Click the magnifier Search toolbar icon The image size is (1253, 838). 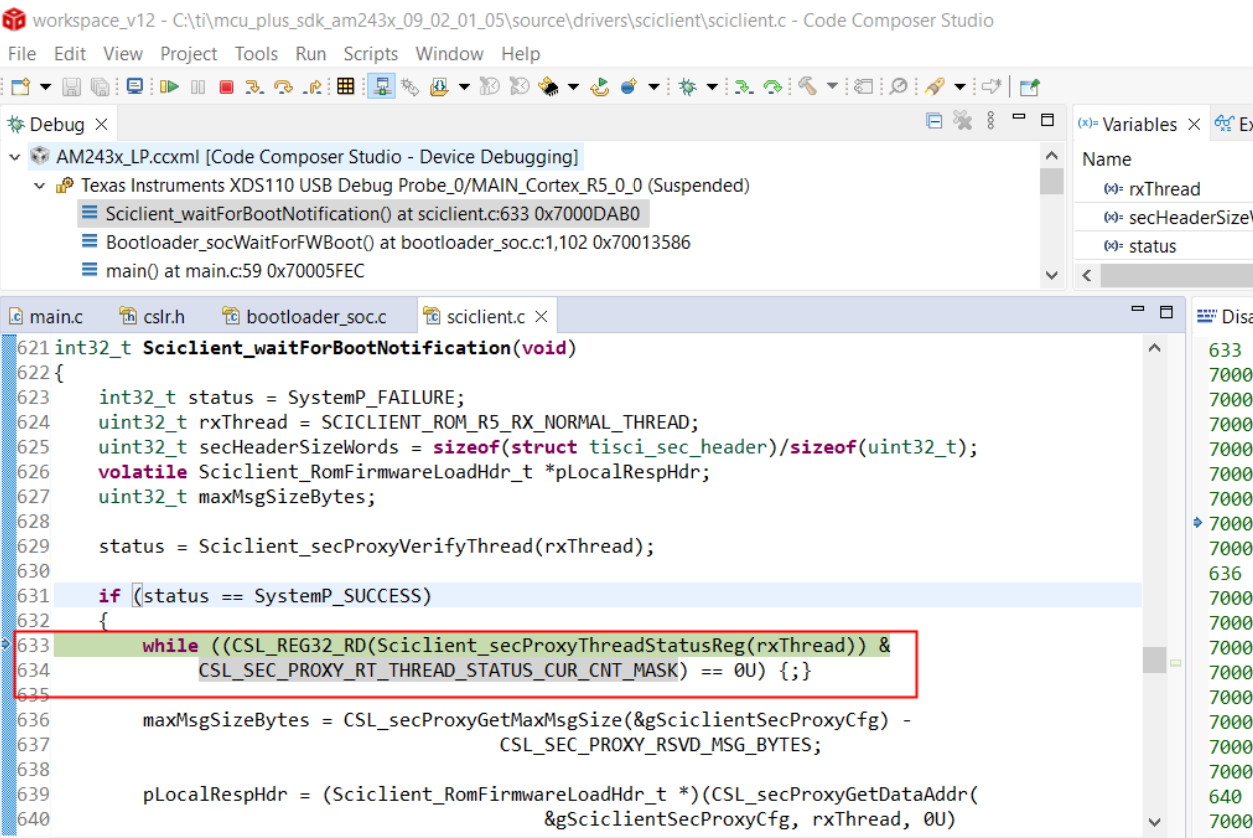point(898,87)
